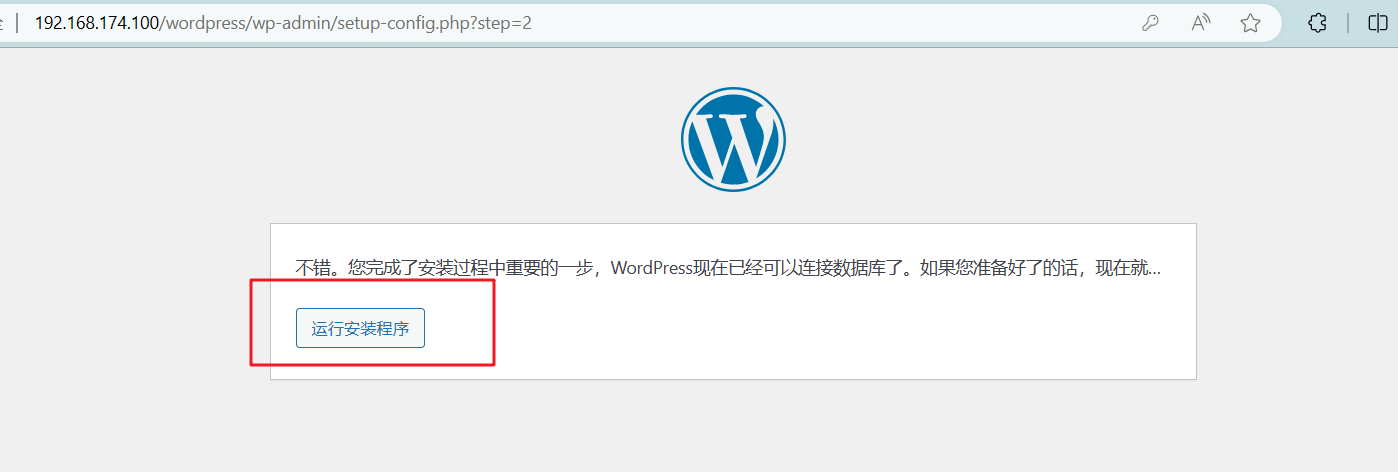This screenshot has height=472, width=1398.
Task: Open the saved passwords key icon
Action: (x=1150, y=23)
